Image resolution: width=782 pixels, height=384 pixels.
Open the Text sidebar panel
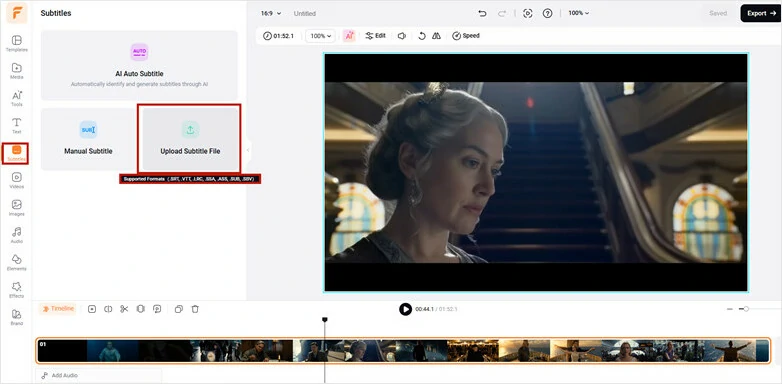pyautogui.click(x=16, y=126)
